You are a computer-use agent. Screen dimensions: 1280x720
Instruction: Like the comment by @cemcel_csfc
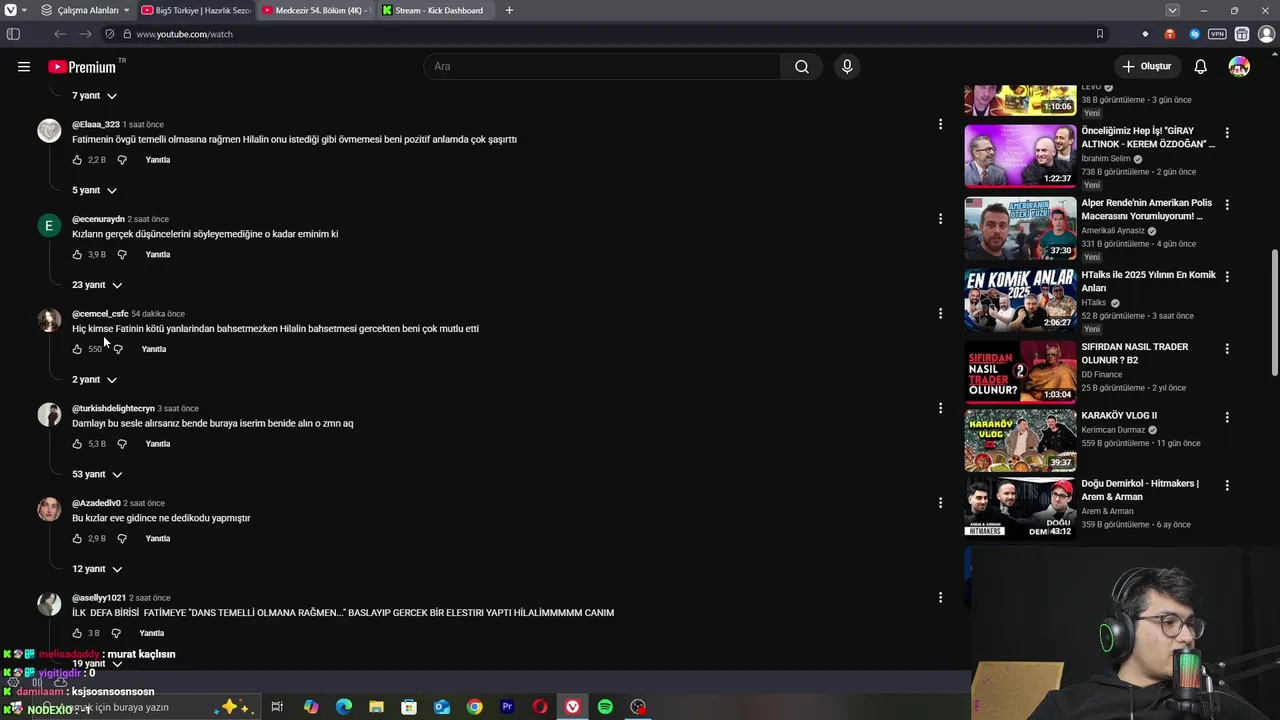tap(77, 349)
